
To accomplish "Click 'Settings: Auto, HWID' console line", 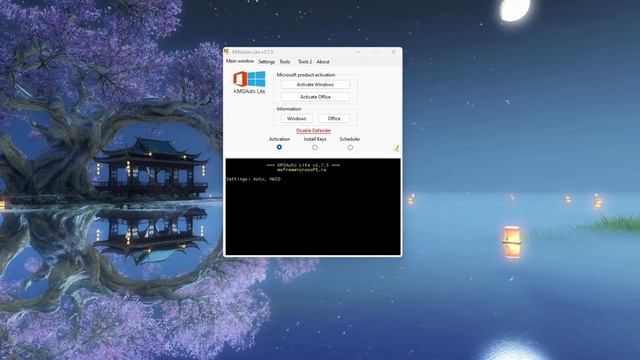I will pyautogui.click(x=253, y=179).
